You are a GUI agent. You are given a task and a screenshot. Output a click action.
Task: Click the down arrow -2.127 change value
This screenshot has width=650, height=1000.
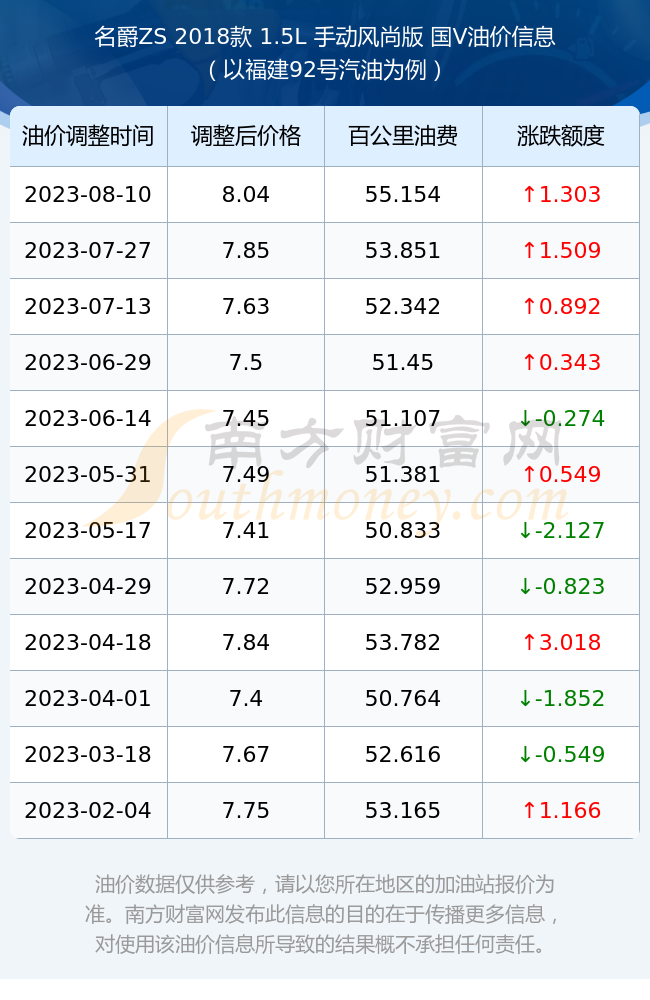pos(561,531)
